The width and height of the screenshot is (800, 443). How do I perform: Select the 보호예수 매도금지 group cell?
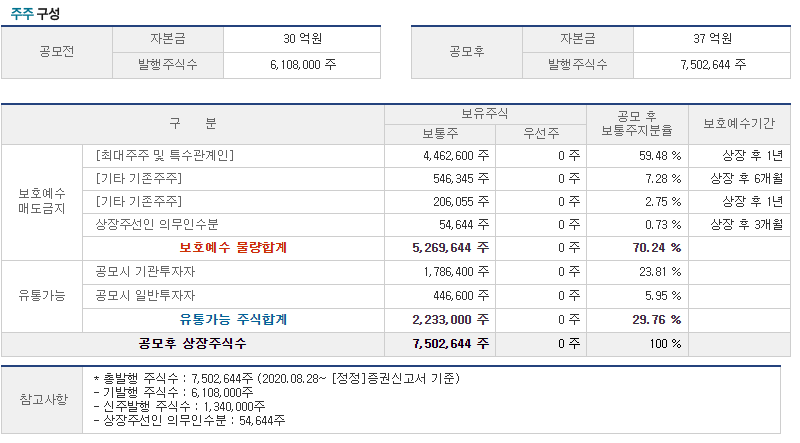point(42,201)
